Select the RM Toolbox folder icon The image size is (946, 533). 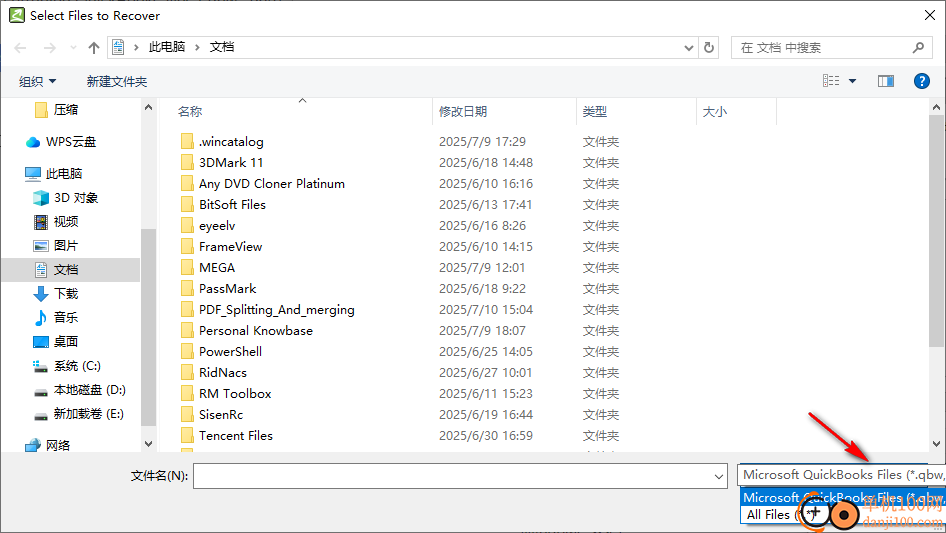point(187,394)
